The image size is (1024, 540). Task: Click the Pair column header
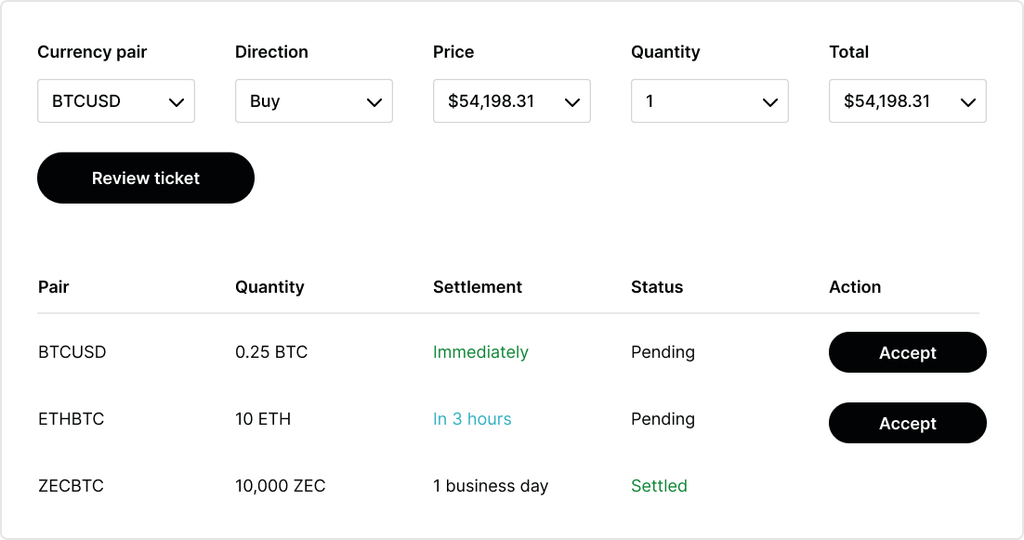coord(54,287)
